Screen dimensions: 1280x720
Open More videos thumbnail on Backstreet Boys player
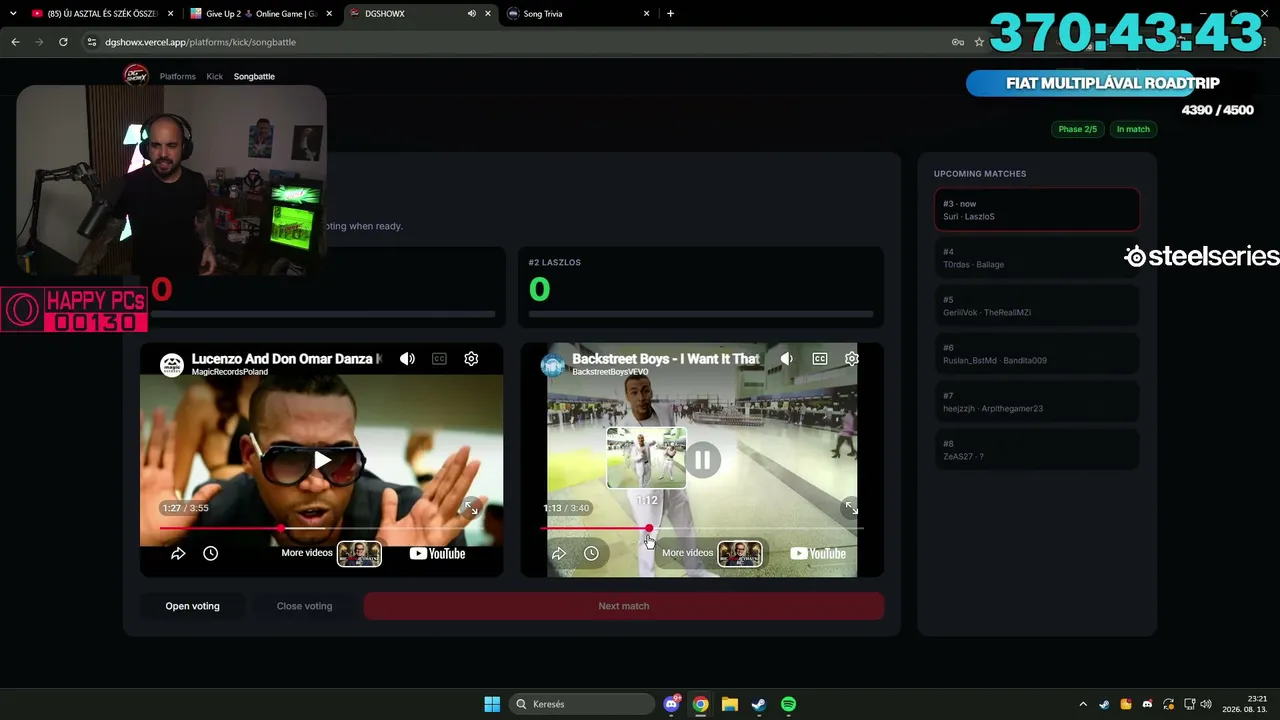[x=740, y=553]
